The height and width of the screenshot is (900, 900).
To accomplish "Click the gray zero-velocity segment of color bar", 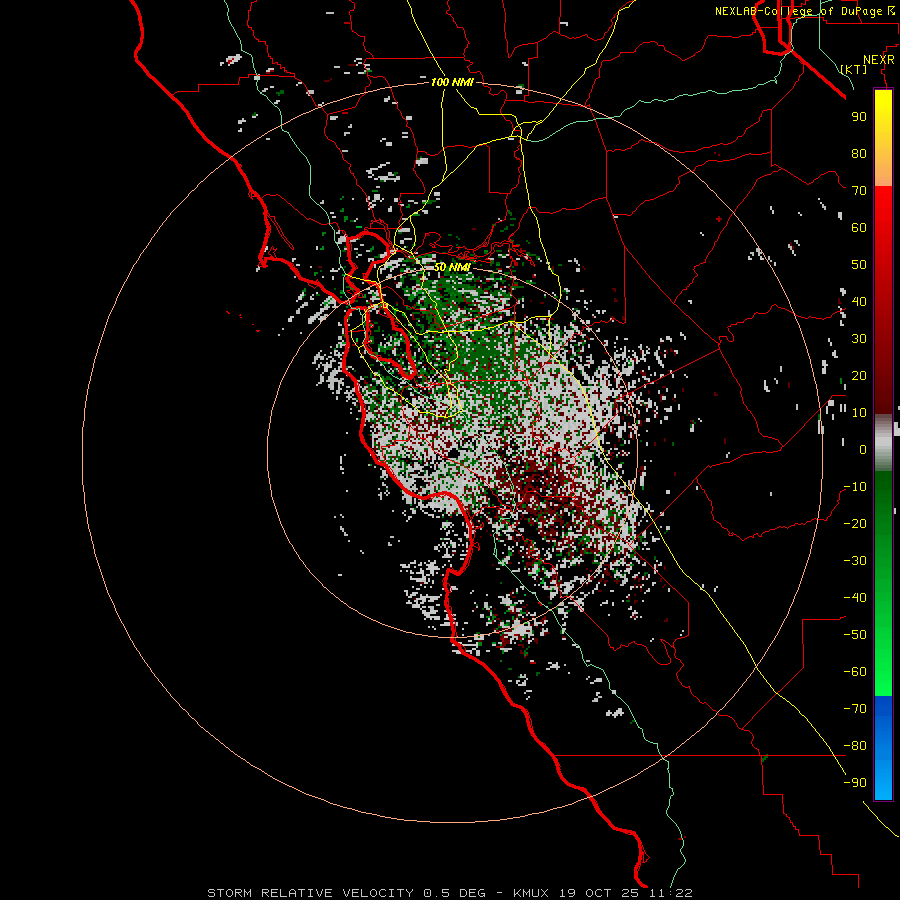I will tap(883, 443).
